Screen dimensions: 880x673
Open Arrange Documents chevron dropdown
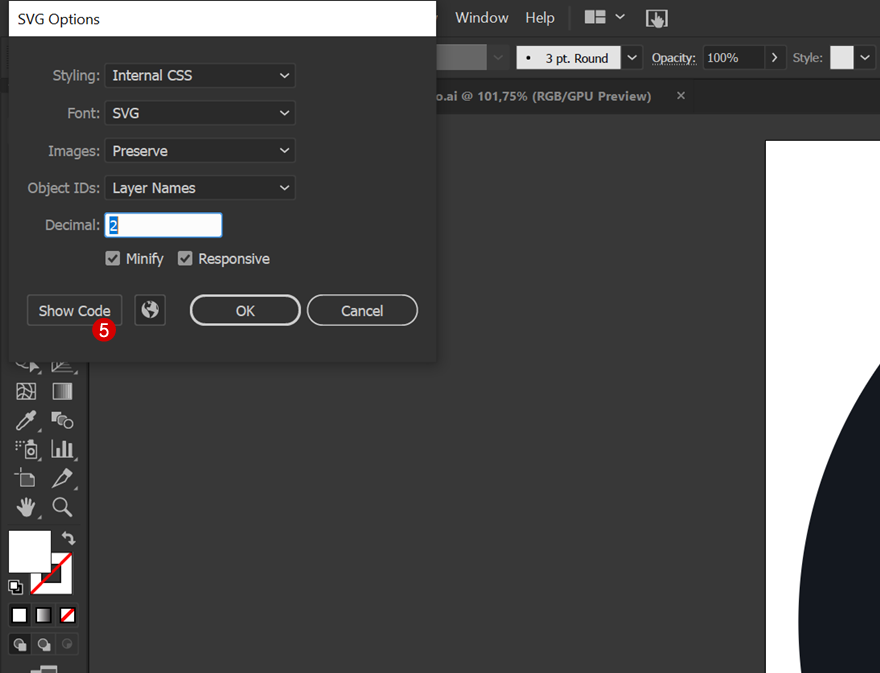[x=620, y=17]
